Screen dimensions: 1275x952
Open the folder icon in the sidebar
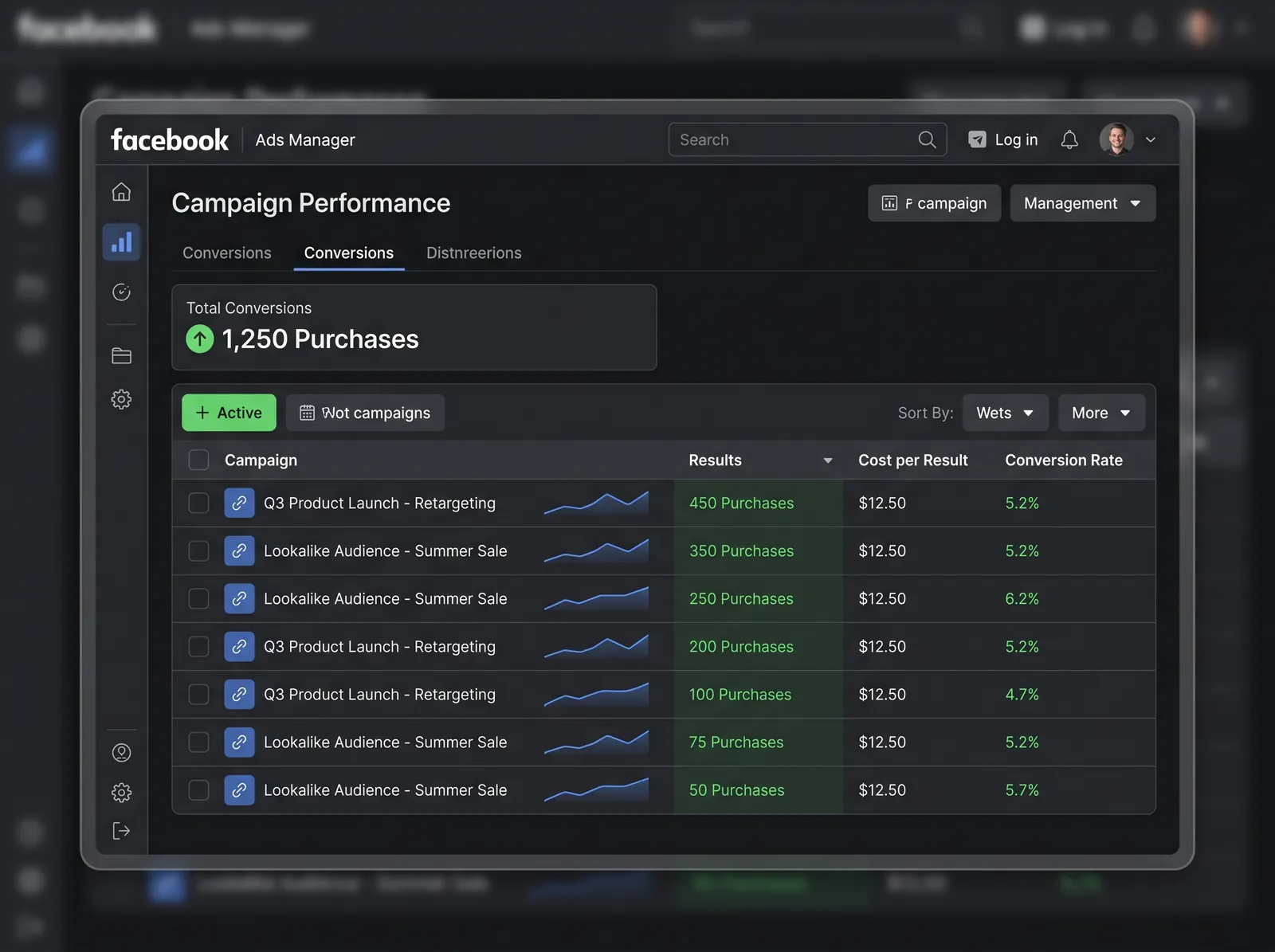tap(121, 356)
